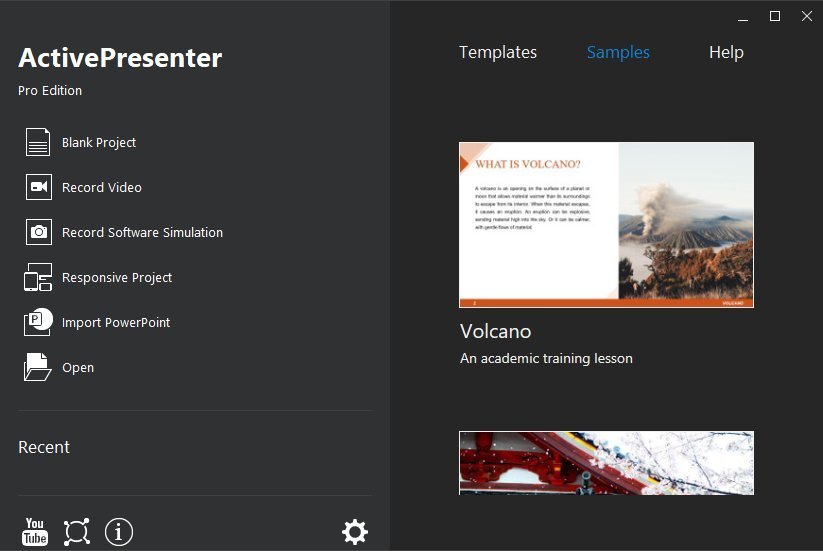Open the YouTube channel icon
823x551 pixels.
click(x=35, y=532)
